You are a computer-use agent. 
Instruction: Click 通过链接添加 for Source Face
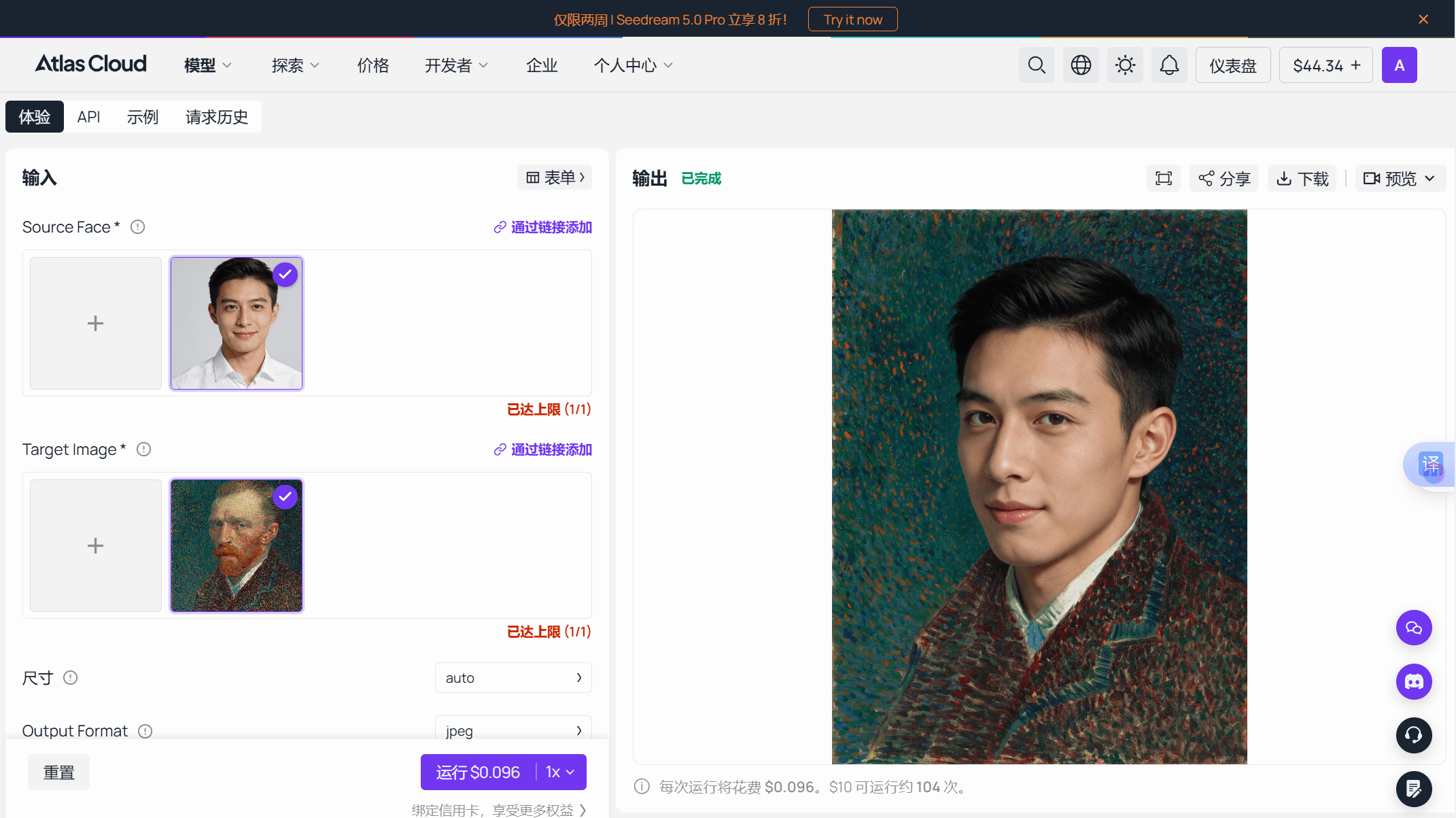543,227
